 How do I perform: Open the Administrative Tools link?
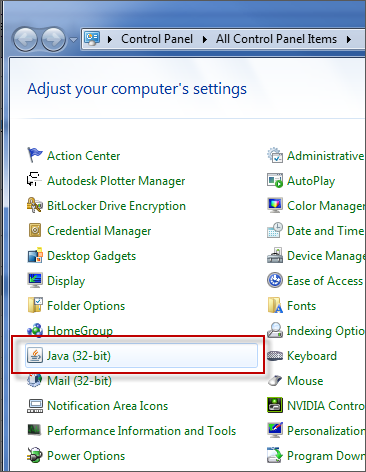(x=326, y=156)
